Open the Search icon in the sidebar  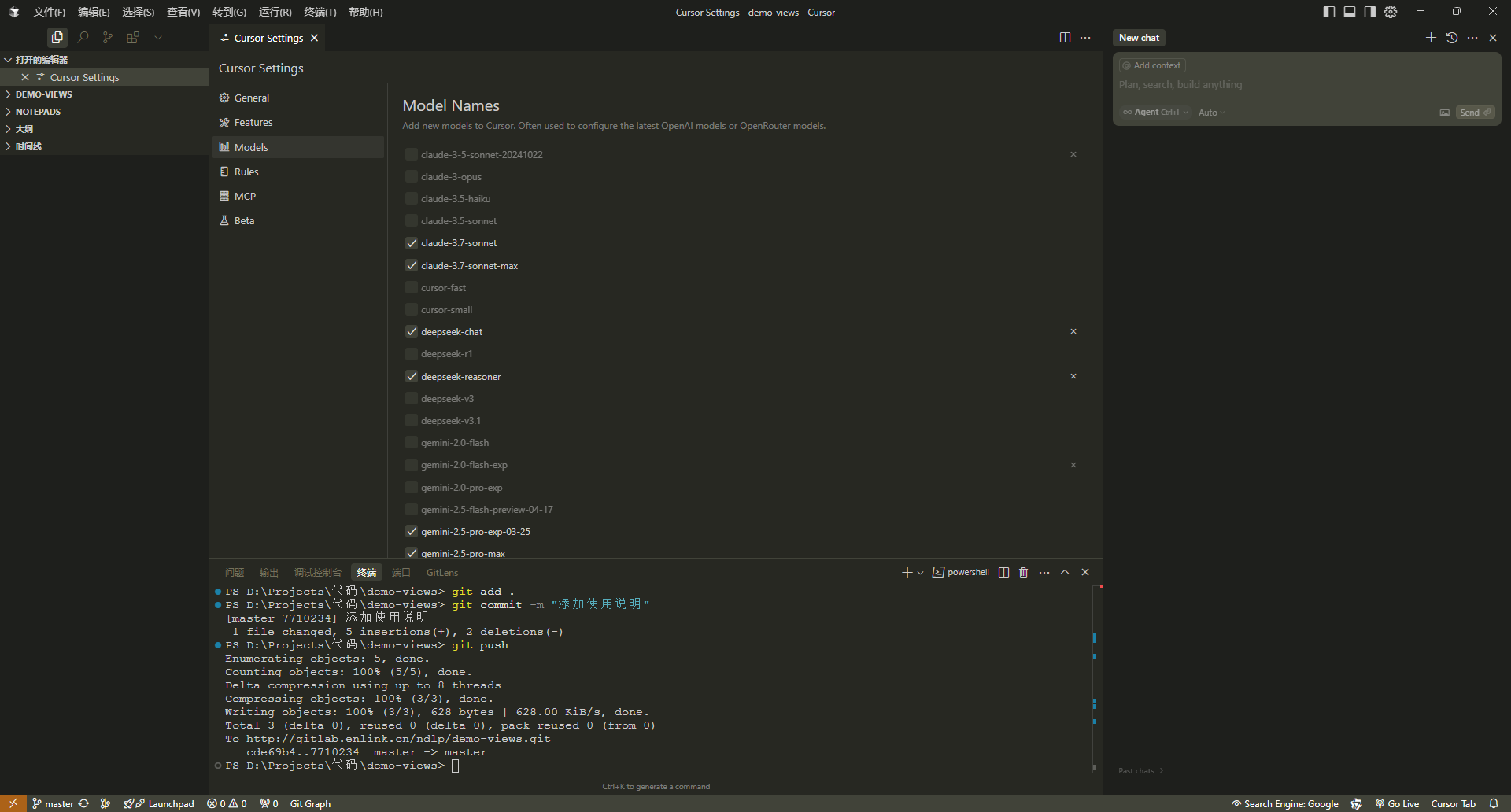[83, 37]
